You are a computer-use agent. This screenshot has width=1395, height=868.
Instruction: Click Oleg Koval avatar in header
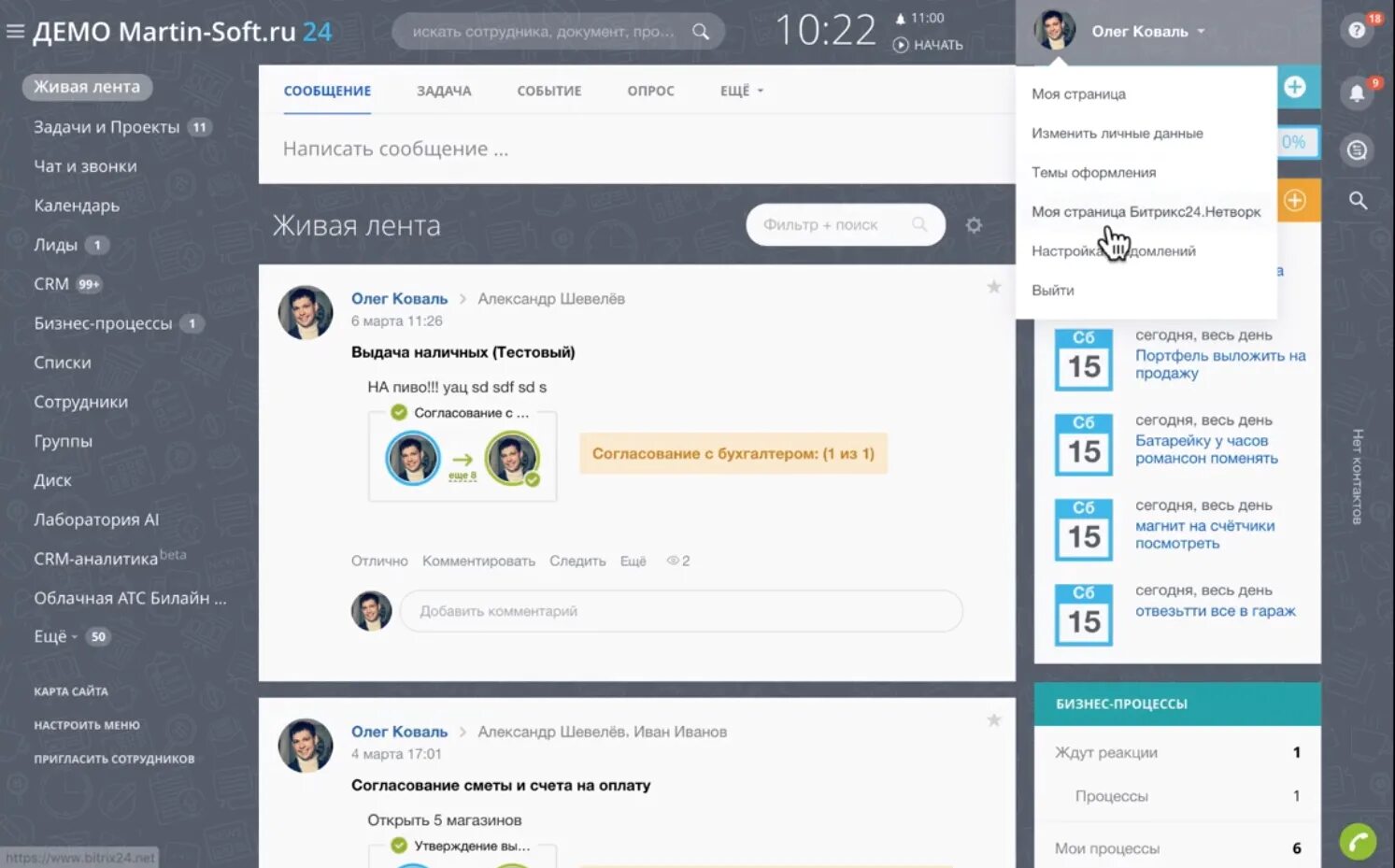coord(1054,31)
